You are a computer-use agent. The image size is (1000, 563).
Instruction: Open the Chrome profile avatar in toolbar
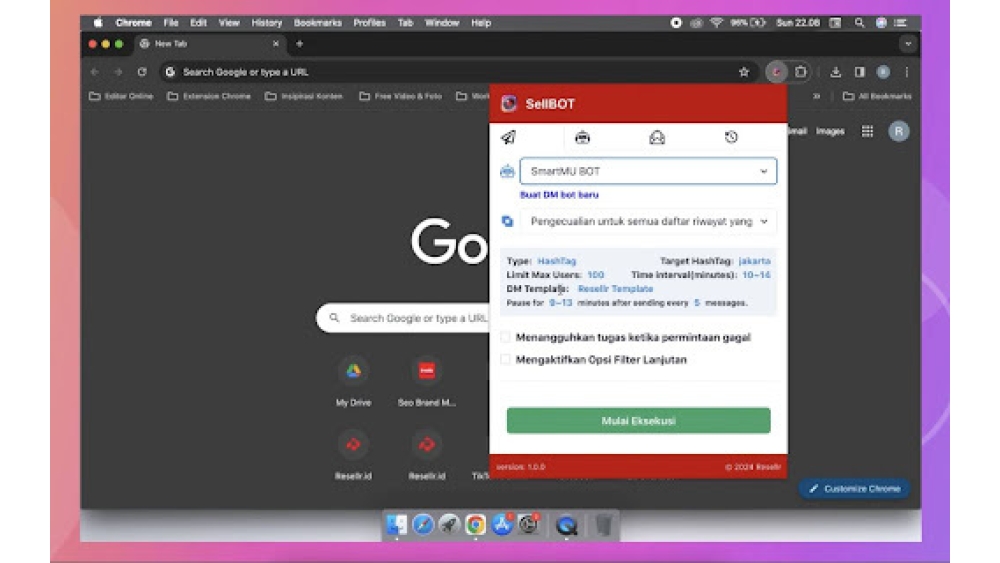tap(883, 72)
